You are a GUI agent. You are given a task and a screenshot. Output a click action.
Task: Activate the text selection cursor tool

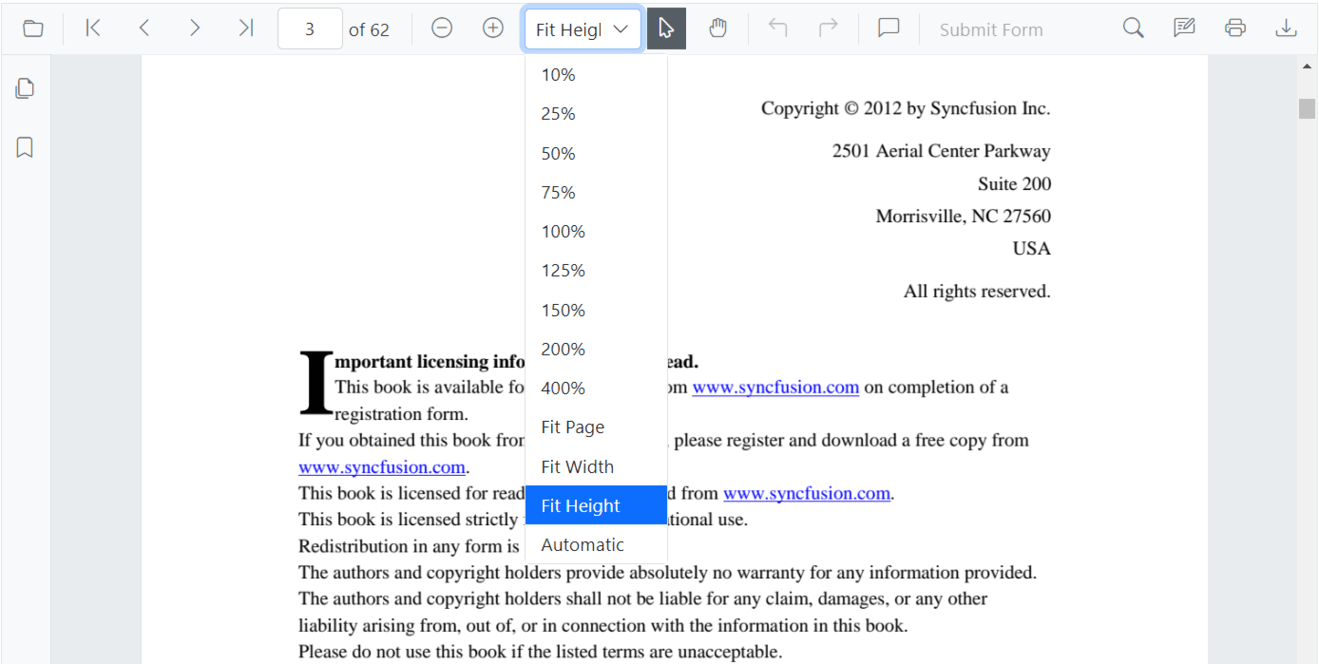pos(667,29)
